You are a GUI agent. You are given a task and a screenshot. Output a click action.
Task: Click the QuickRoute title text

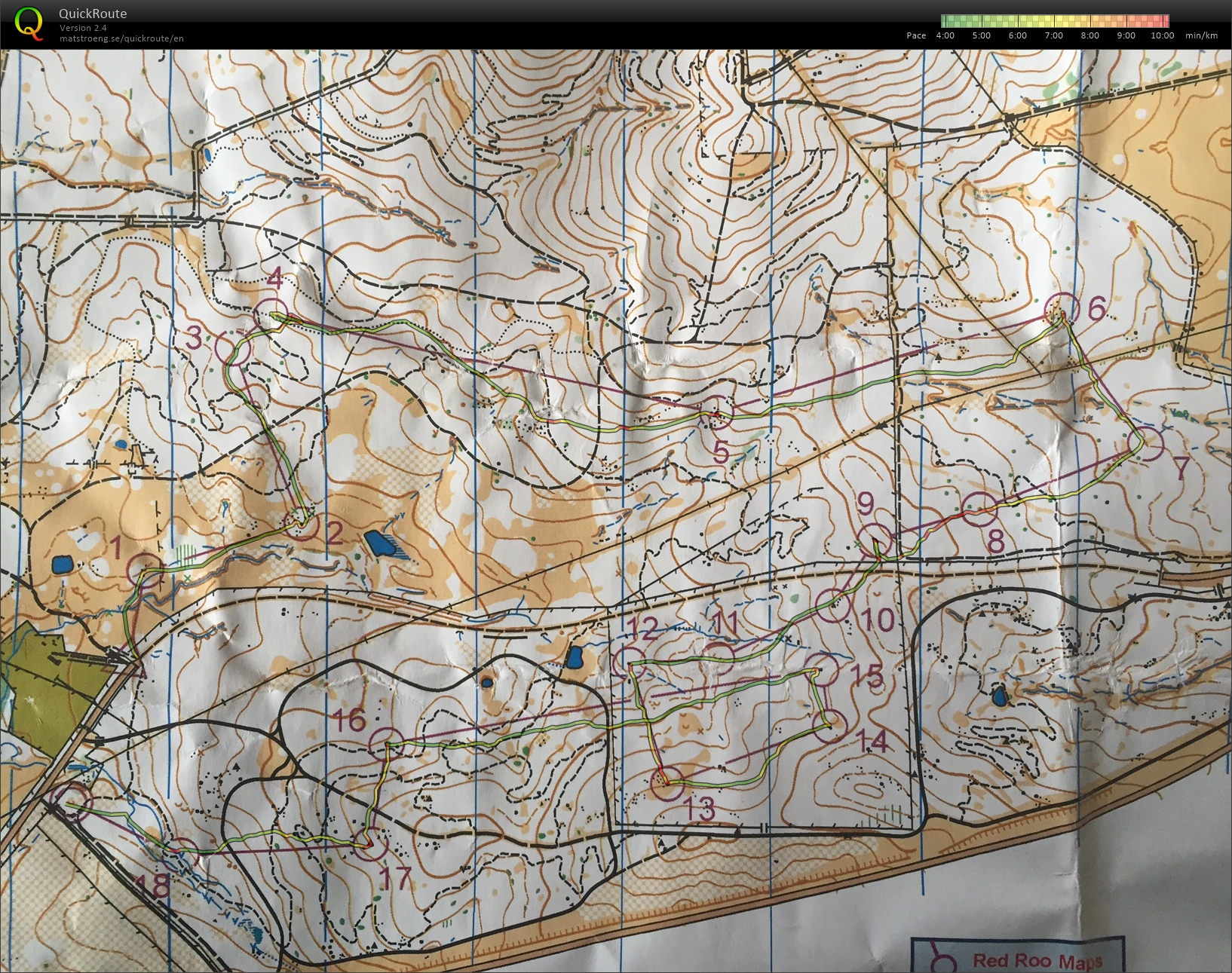(93, 14)
